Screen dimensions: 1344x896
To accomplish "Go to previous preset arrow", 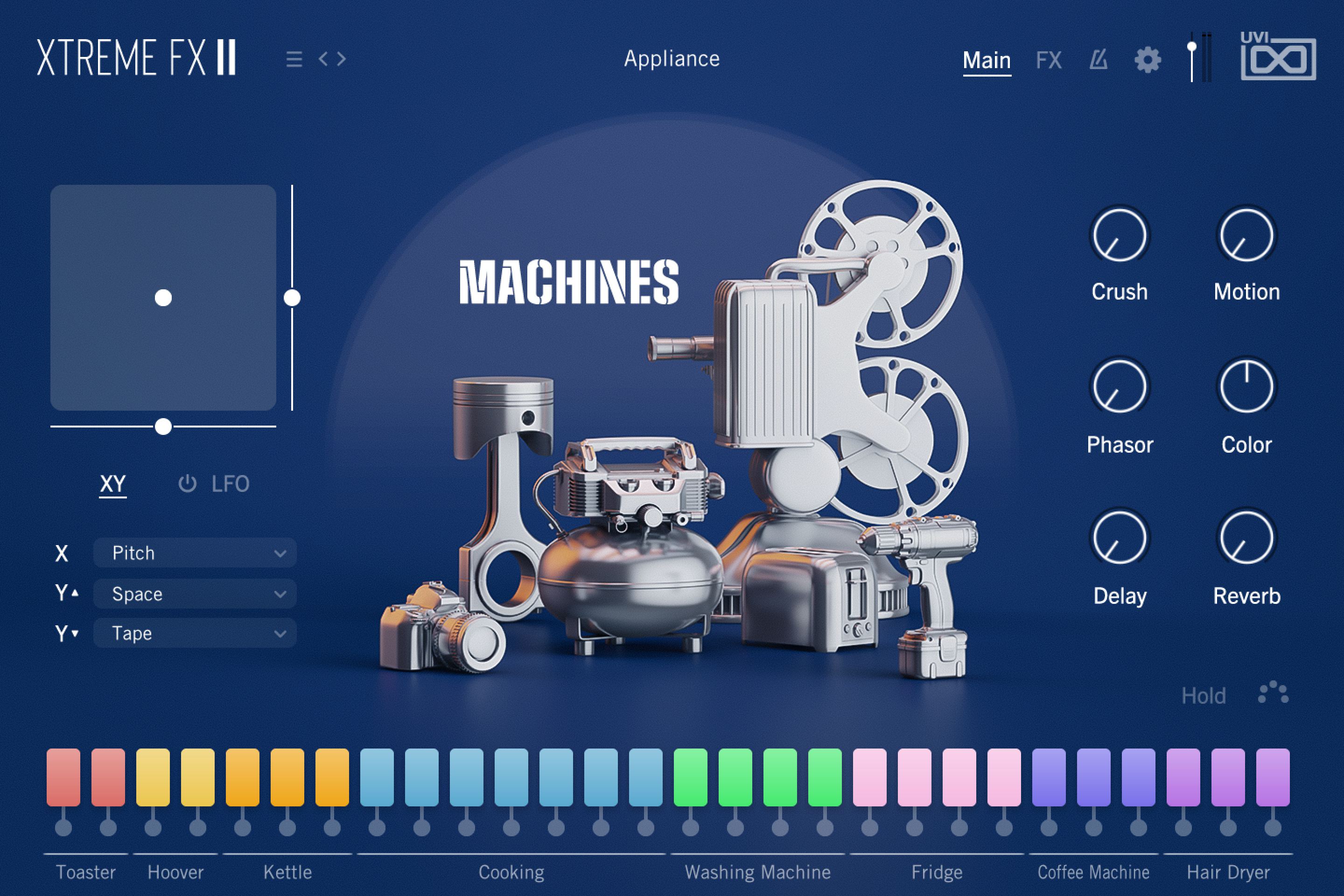I will [x=323, y=59].
